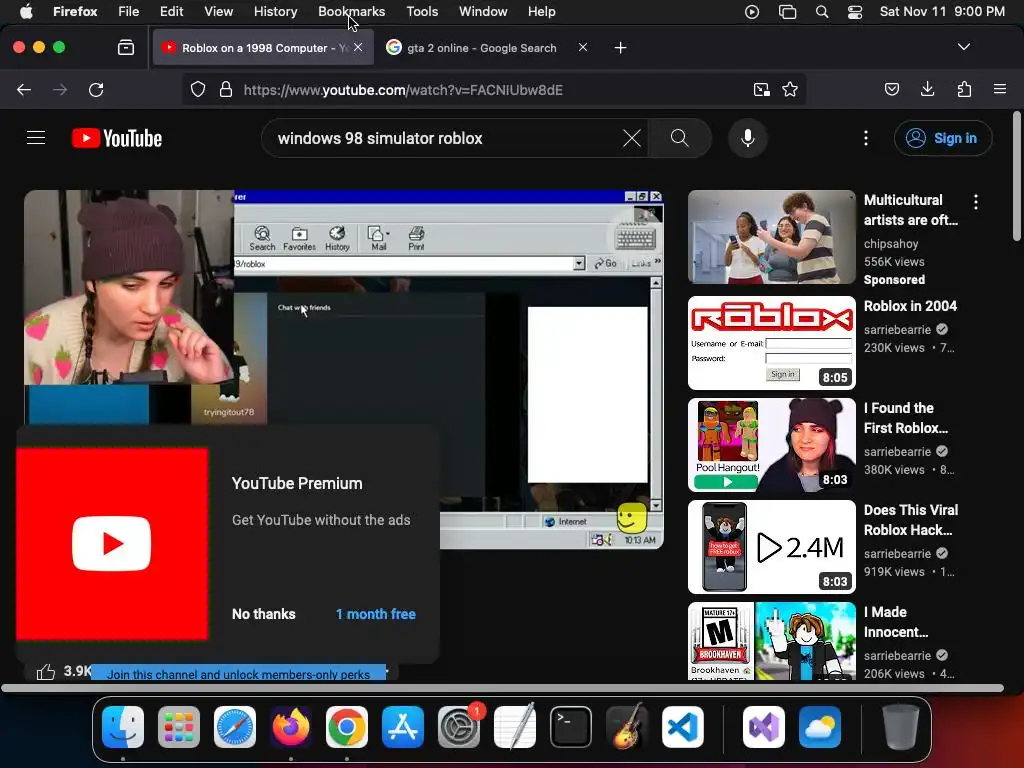Go back with the Firefox back arrow

(x=24, y=89)
